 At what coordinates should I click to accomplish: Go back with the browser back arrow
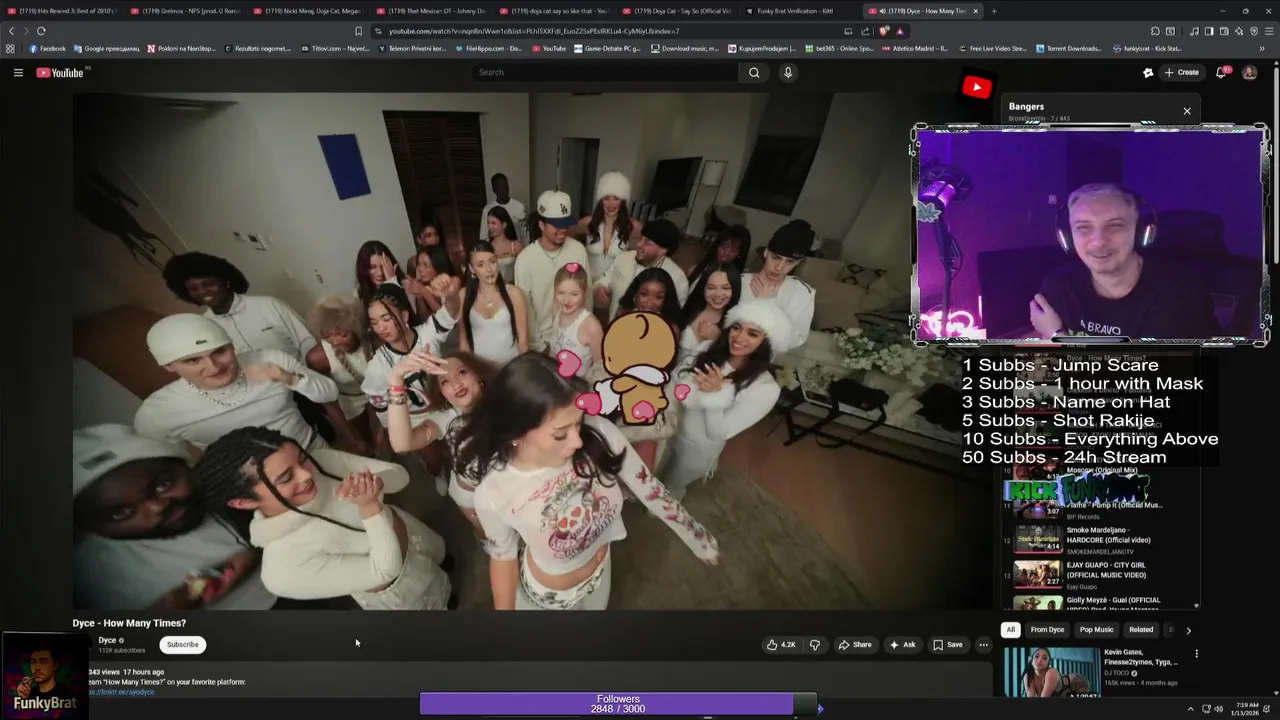(x=11, y=31)
